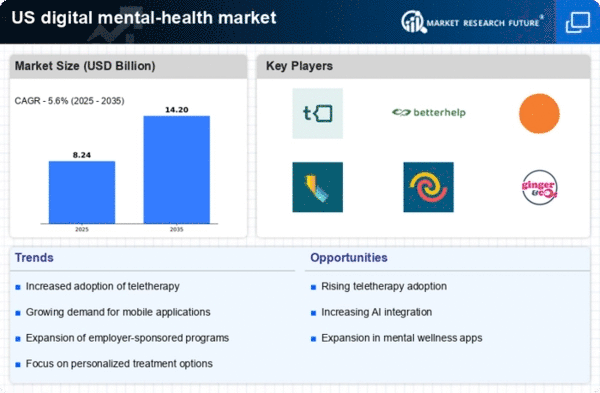Click 'Focus on personalized treatment options'
This screenshot has width=600, height=393.
coord(119,364)
